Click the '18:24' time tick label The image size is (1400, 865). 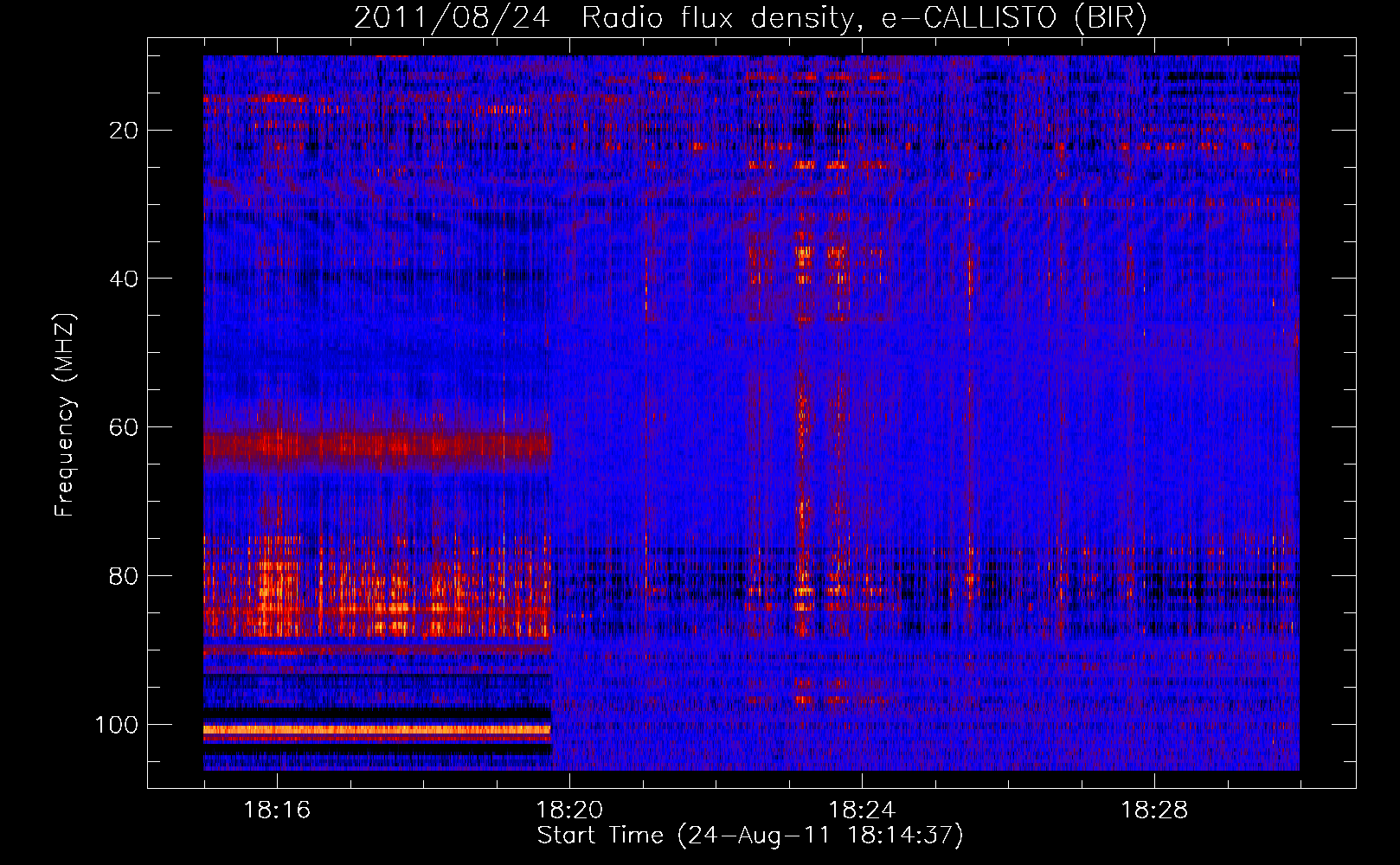pos(862,811)
